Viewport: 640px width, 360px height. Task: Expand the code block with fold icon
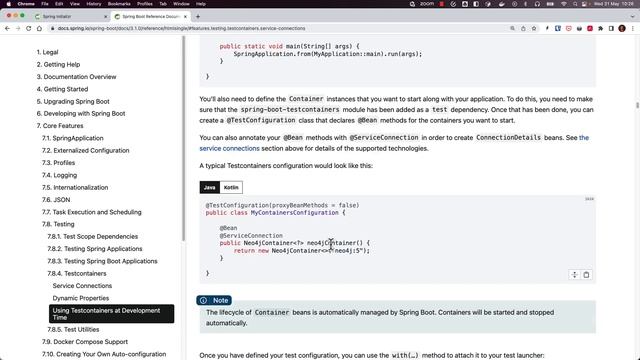pos(574,275)
